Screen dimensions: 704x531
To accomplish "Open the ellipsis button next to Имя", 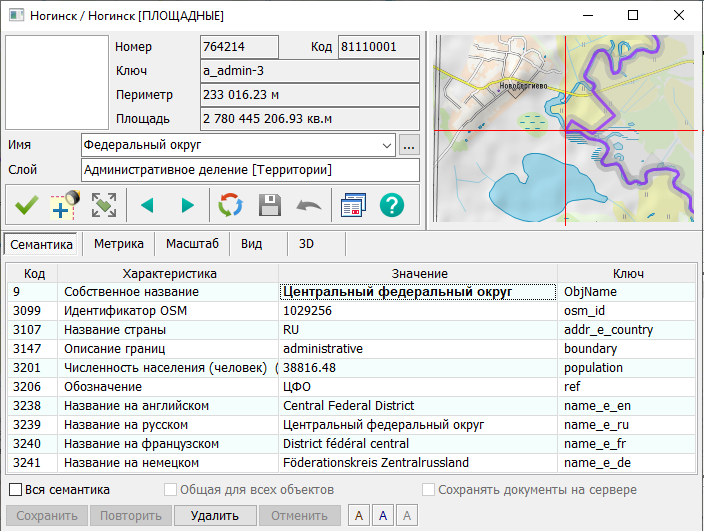I will click(x=409, y=145).
